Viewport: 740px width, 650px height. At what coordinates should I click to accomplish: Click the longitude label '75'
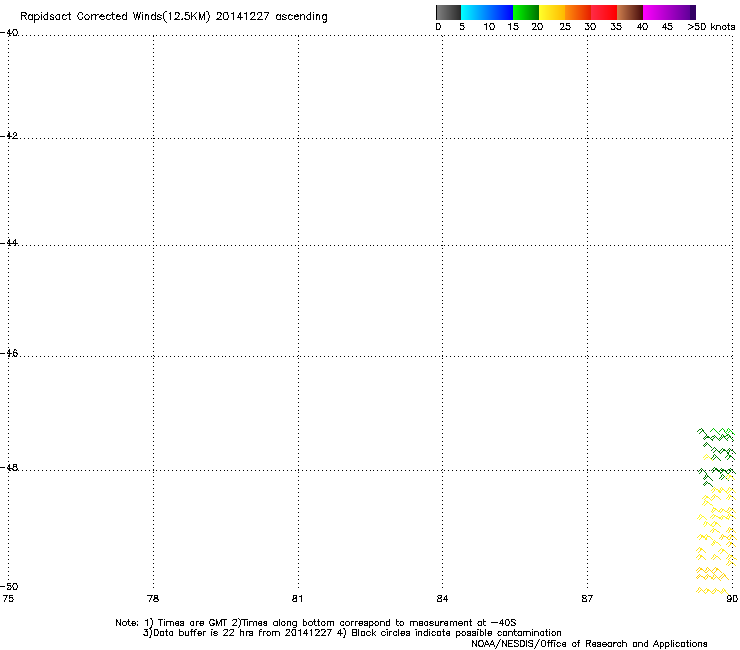pyautogui.click(x=8, y=599)
